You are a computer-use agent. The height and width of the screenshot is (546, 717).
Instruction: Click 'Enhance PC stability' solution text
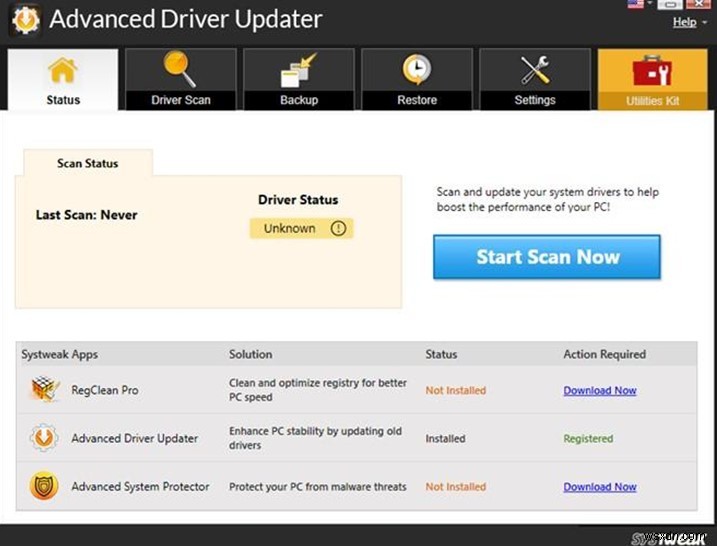(316, 438)
